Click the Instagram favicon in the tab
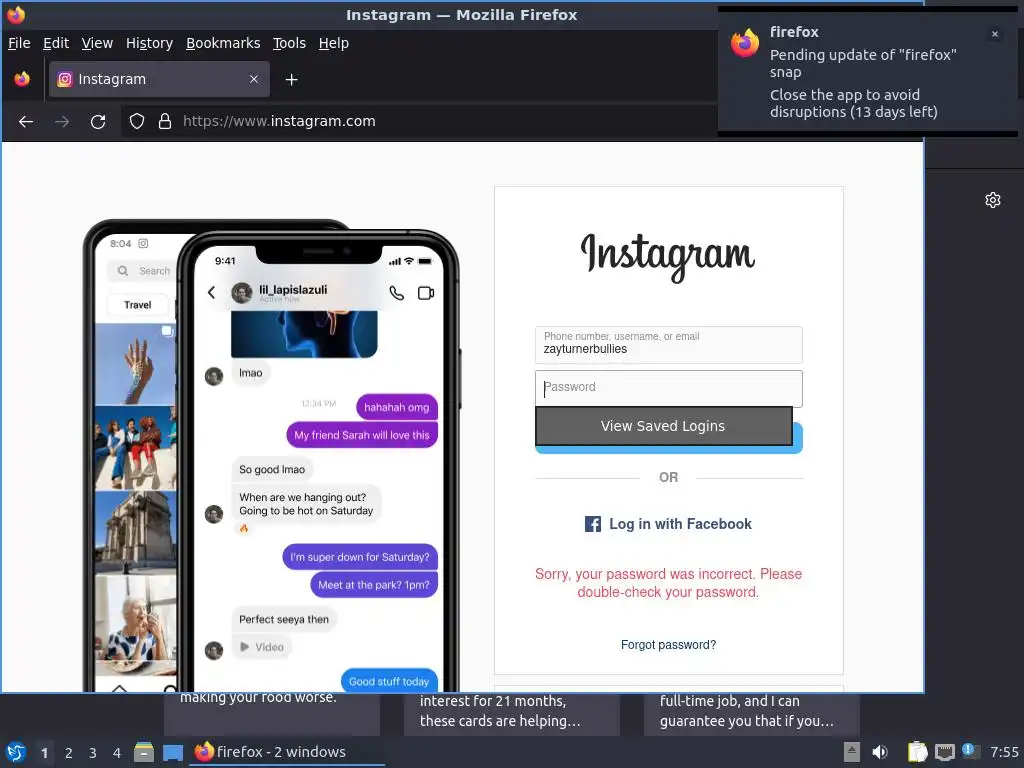 (65, 80)
